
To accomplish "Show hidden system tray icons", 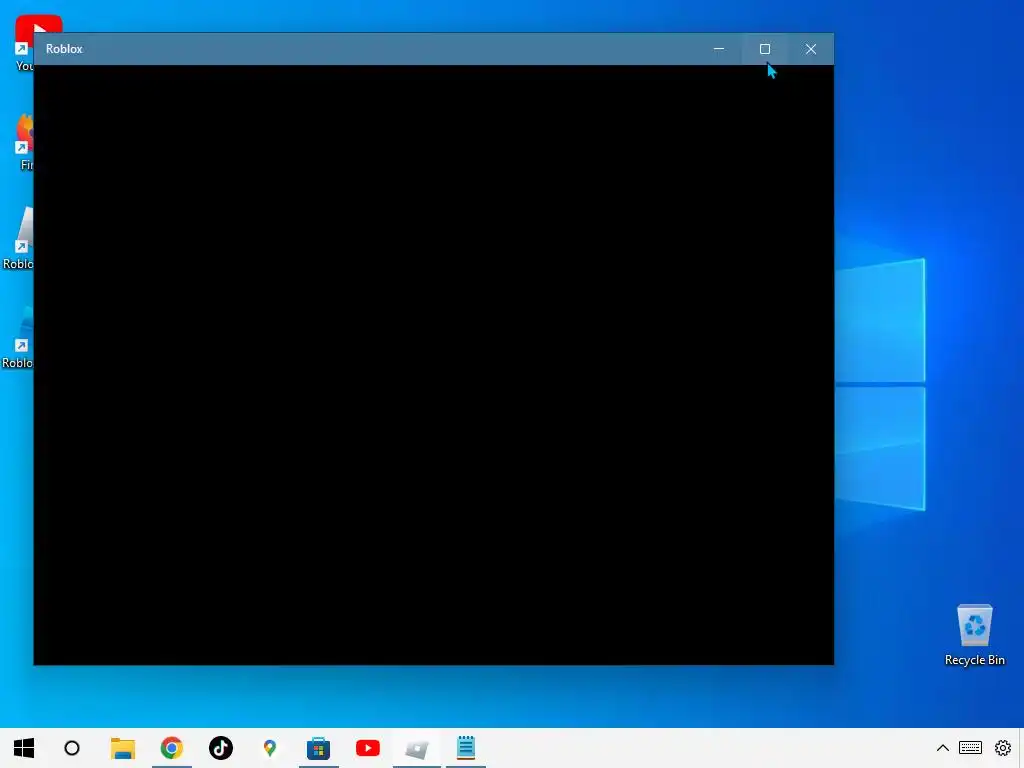I will pyautogui.click(x=942, y=748).
